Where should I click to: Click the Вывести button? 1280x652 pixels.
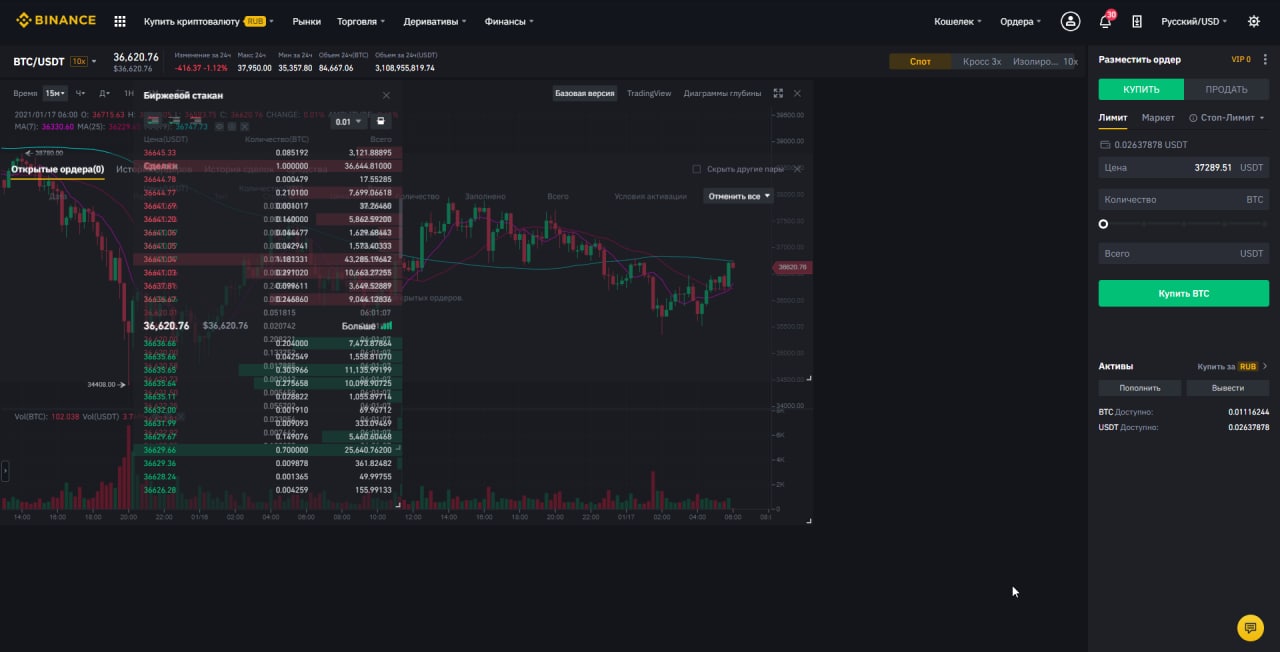pyautogui.click(x=1228, y=388)
